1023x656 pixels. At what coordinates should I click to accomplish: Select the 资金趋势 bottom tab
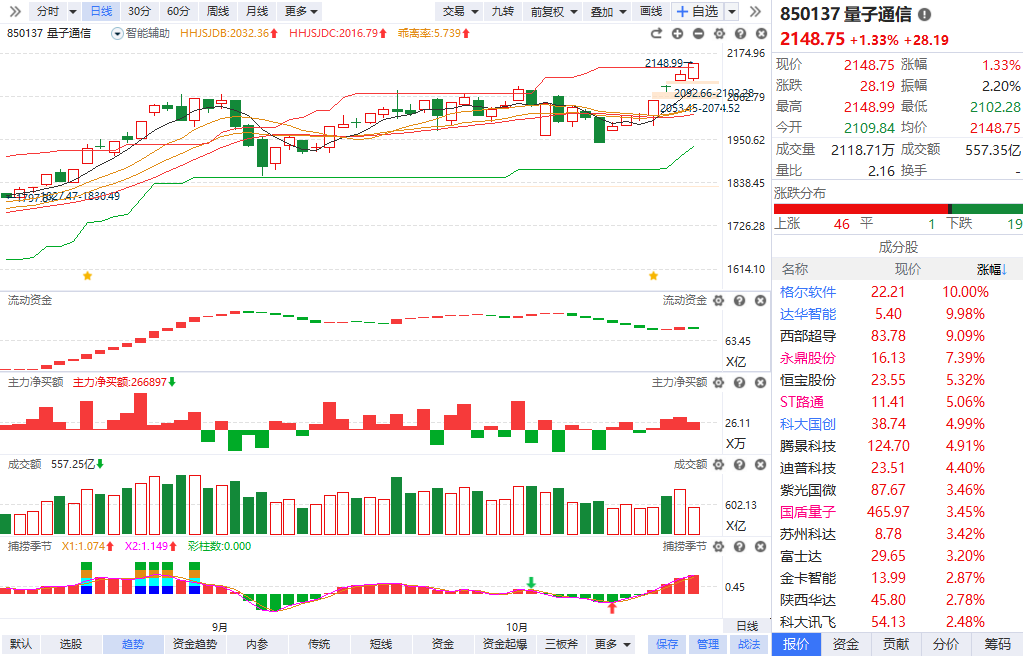[x=194, y=644]
